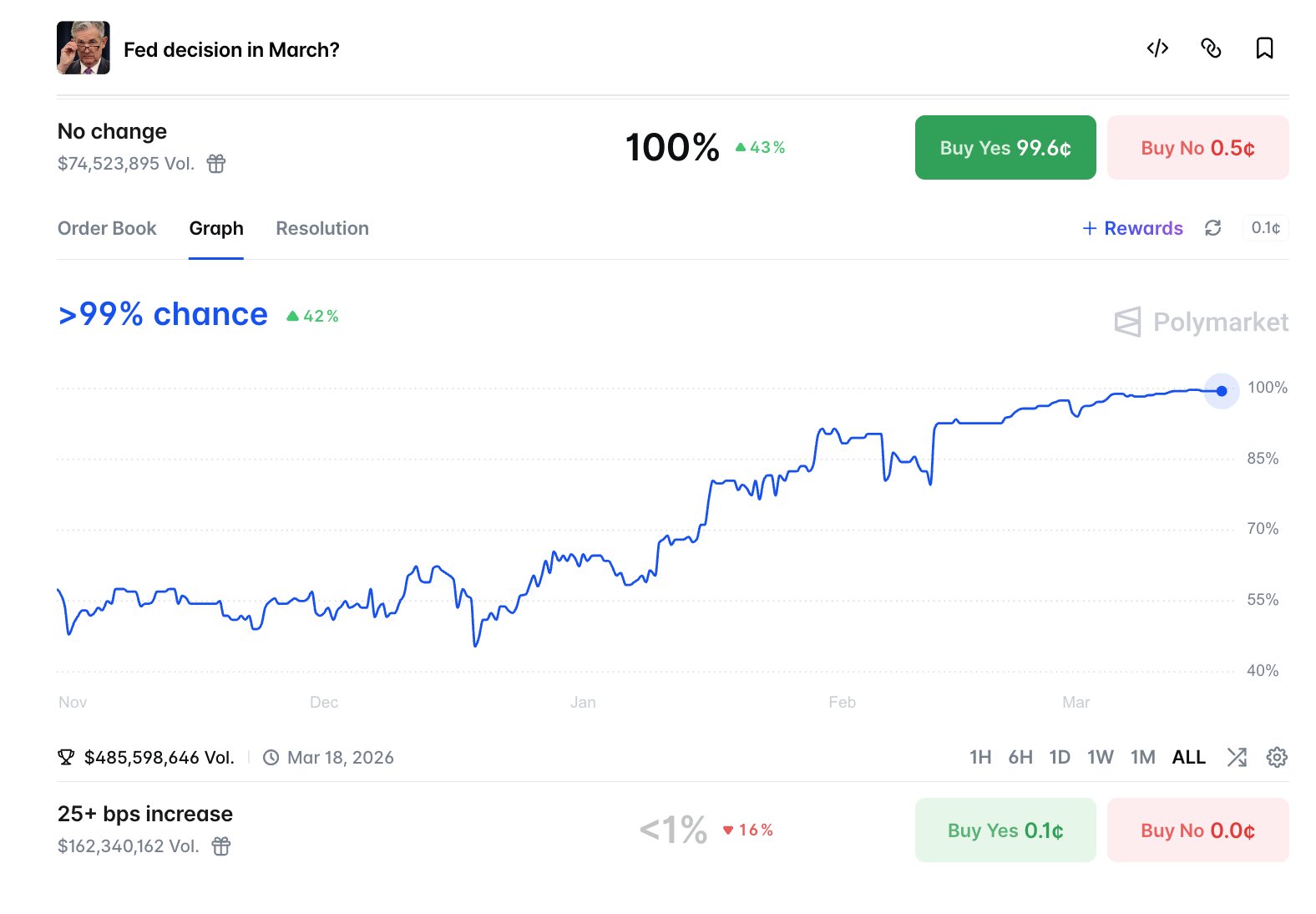The image size is (1316, 914).
Task: Open the Resolution tab
Action: coord(322,228)
